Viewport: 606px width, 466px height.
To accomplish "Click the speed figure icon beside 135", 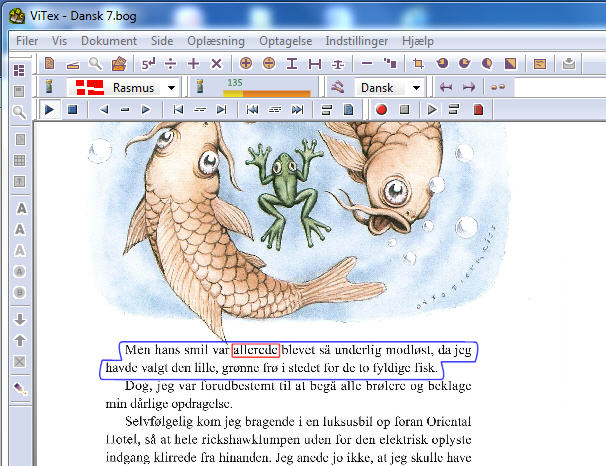I will (200, 87).
